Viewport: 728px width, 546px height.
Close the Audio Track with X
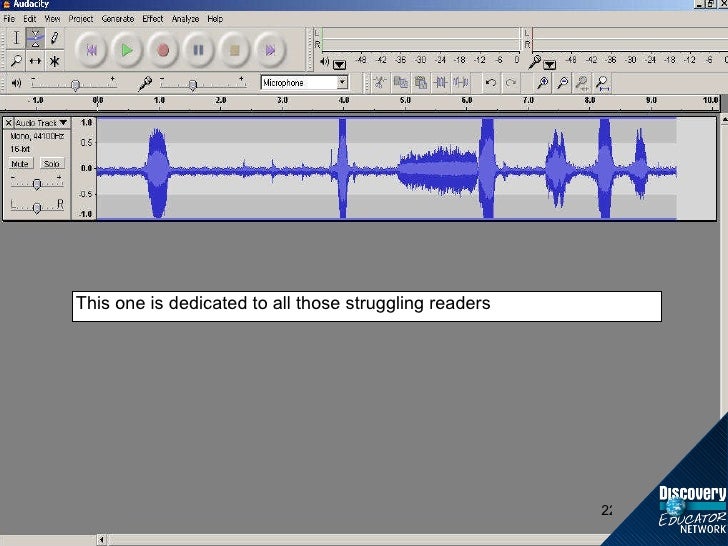click(8, 123)
